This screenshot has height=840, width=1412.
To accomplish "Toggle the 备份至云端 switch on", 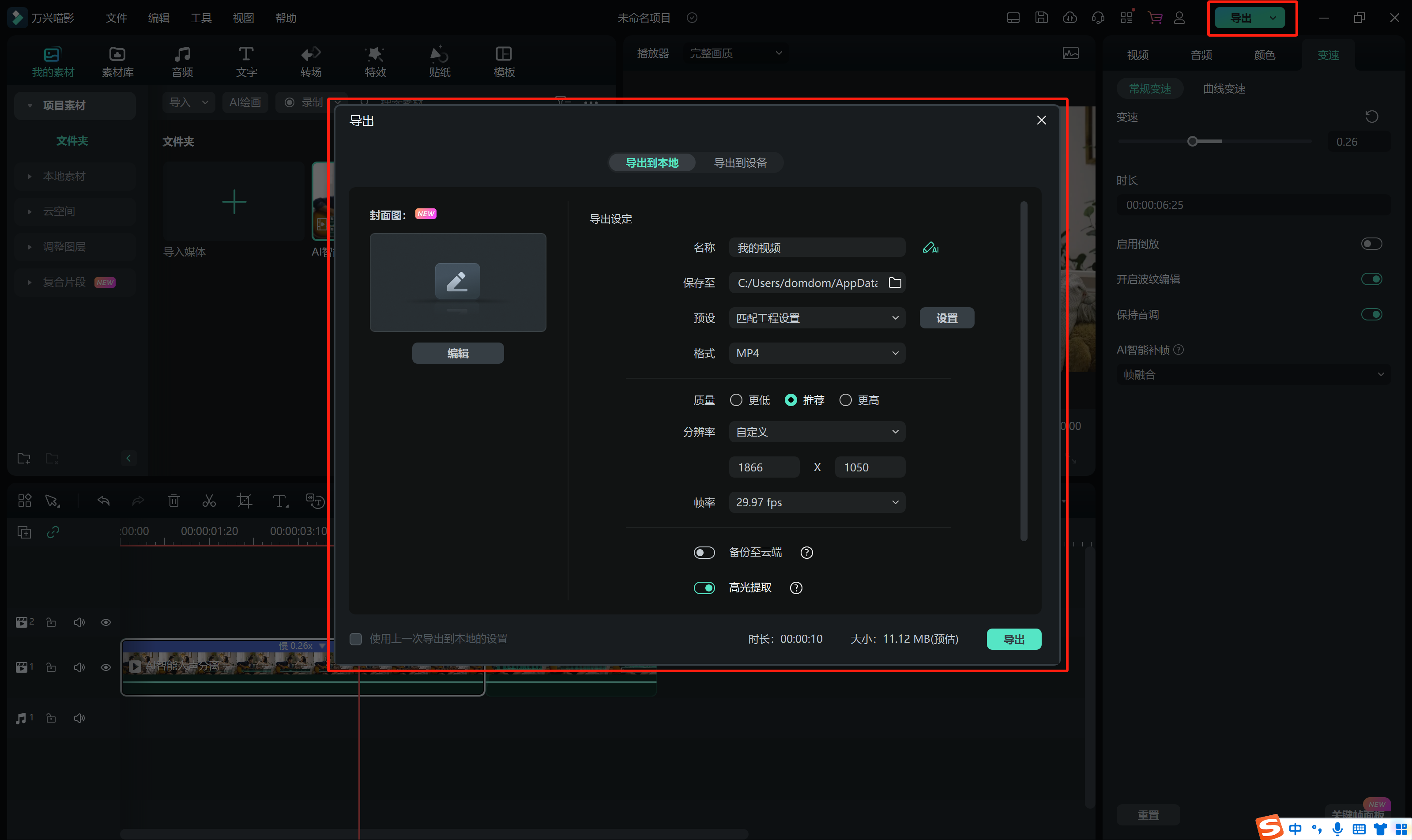I will coord(704,553).
